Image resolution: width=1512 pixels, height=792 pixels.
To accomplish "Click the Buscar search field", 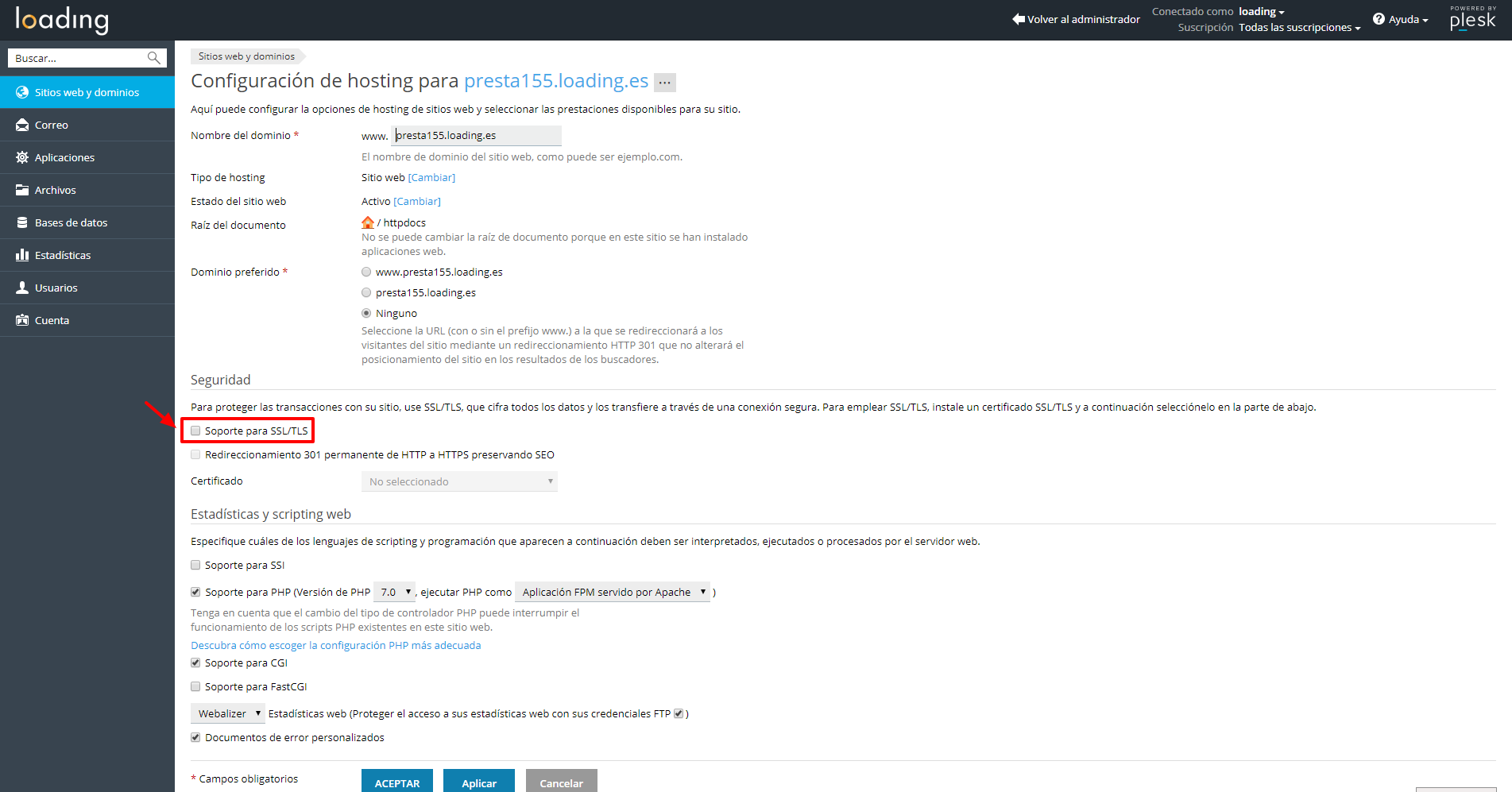I will point(77,58).
